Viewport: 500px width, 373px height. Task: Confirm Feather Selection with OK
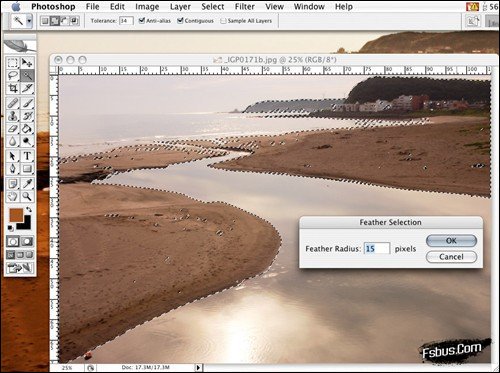coord(451,241)
